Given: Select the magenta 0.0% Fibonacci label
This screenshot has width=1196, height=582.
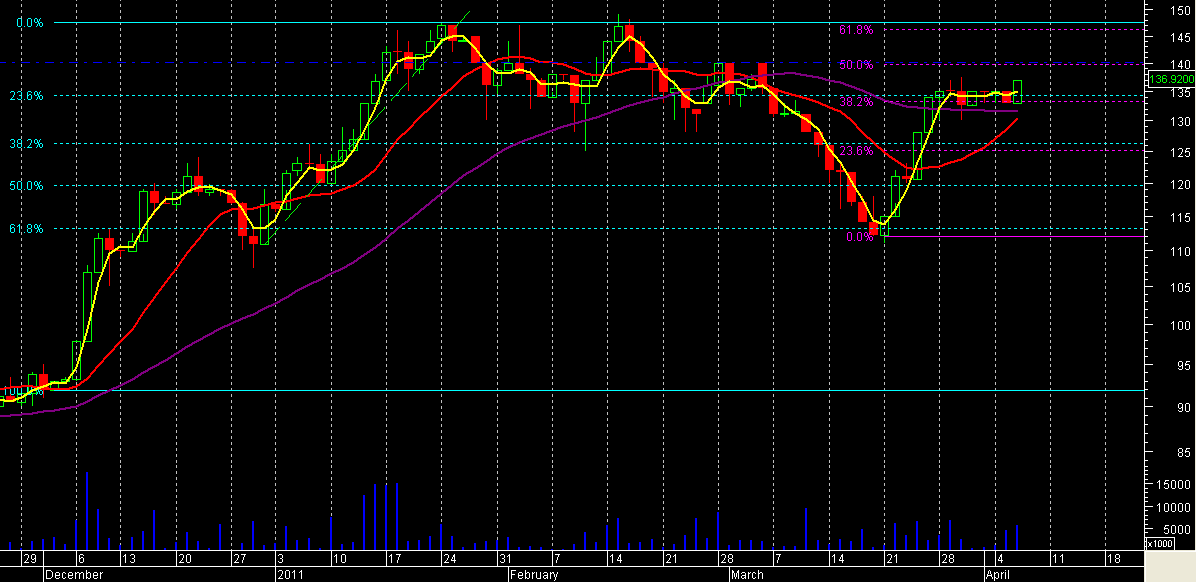Looking at the screenshot, I should click(x=859, y=237).
